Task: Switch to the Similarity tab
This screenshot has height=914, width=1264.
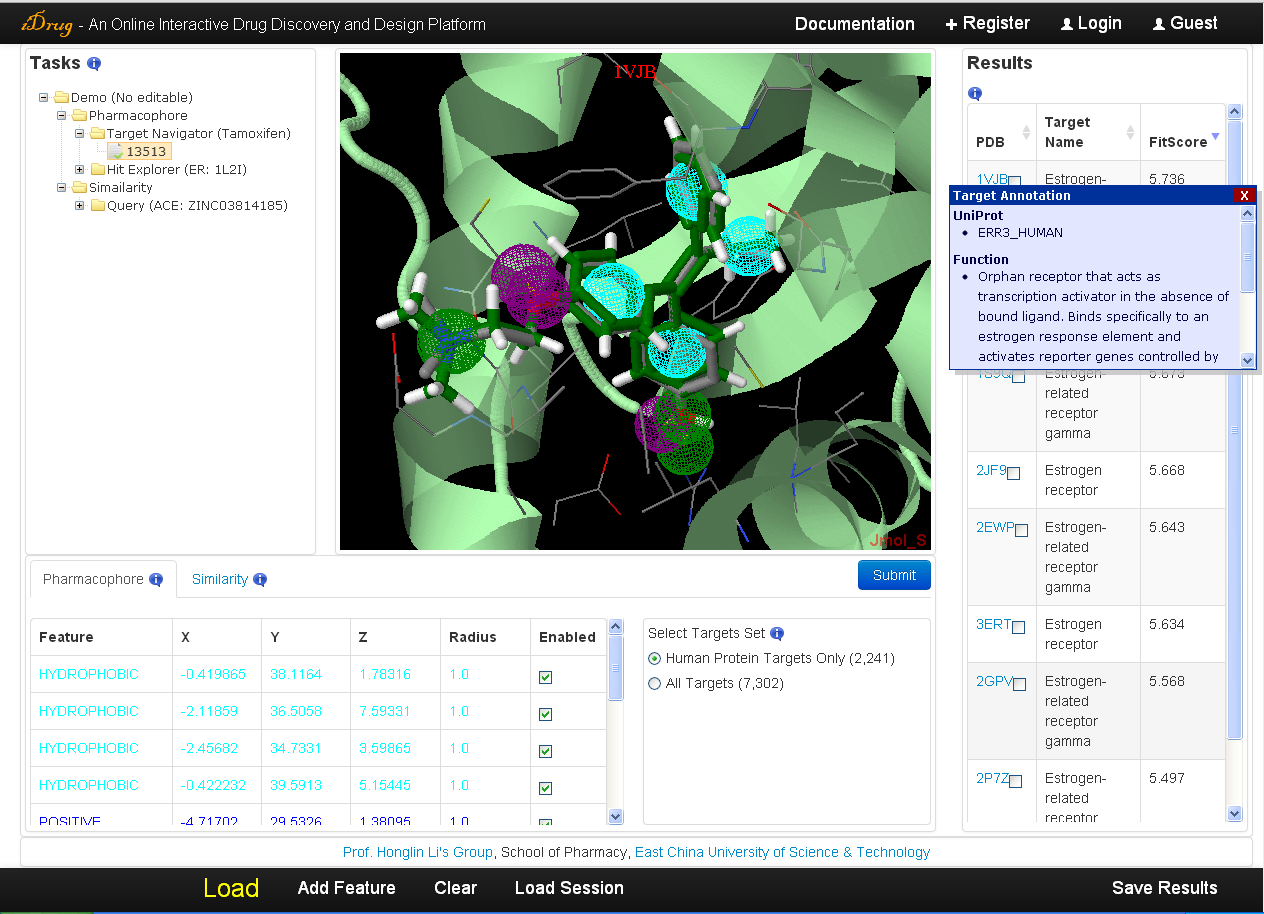Action: click(219, 579)
